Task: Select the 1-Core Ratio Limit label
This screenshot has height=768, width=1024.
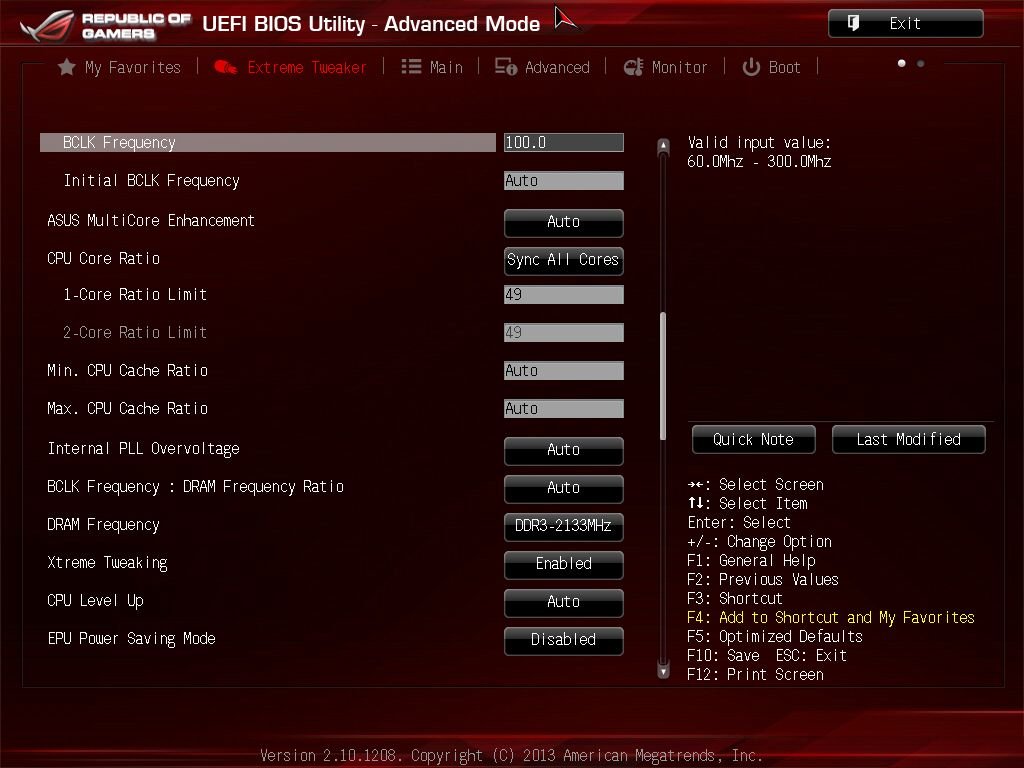Action: [x=135, y=295]
